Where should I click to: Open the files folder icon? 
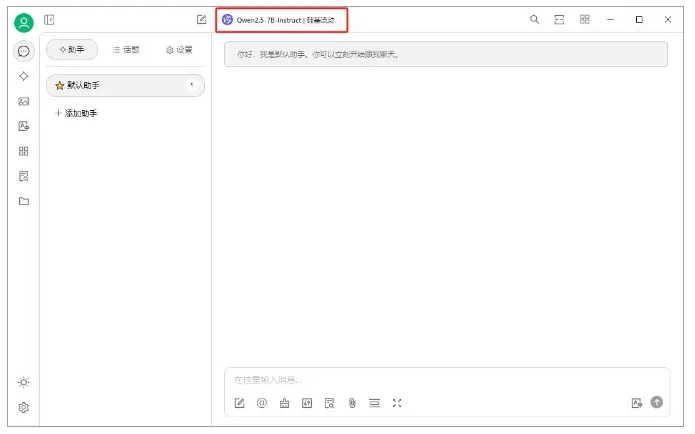click(x=24, y=201)
